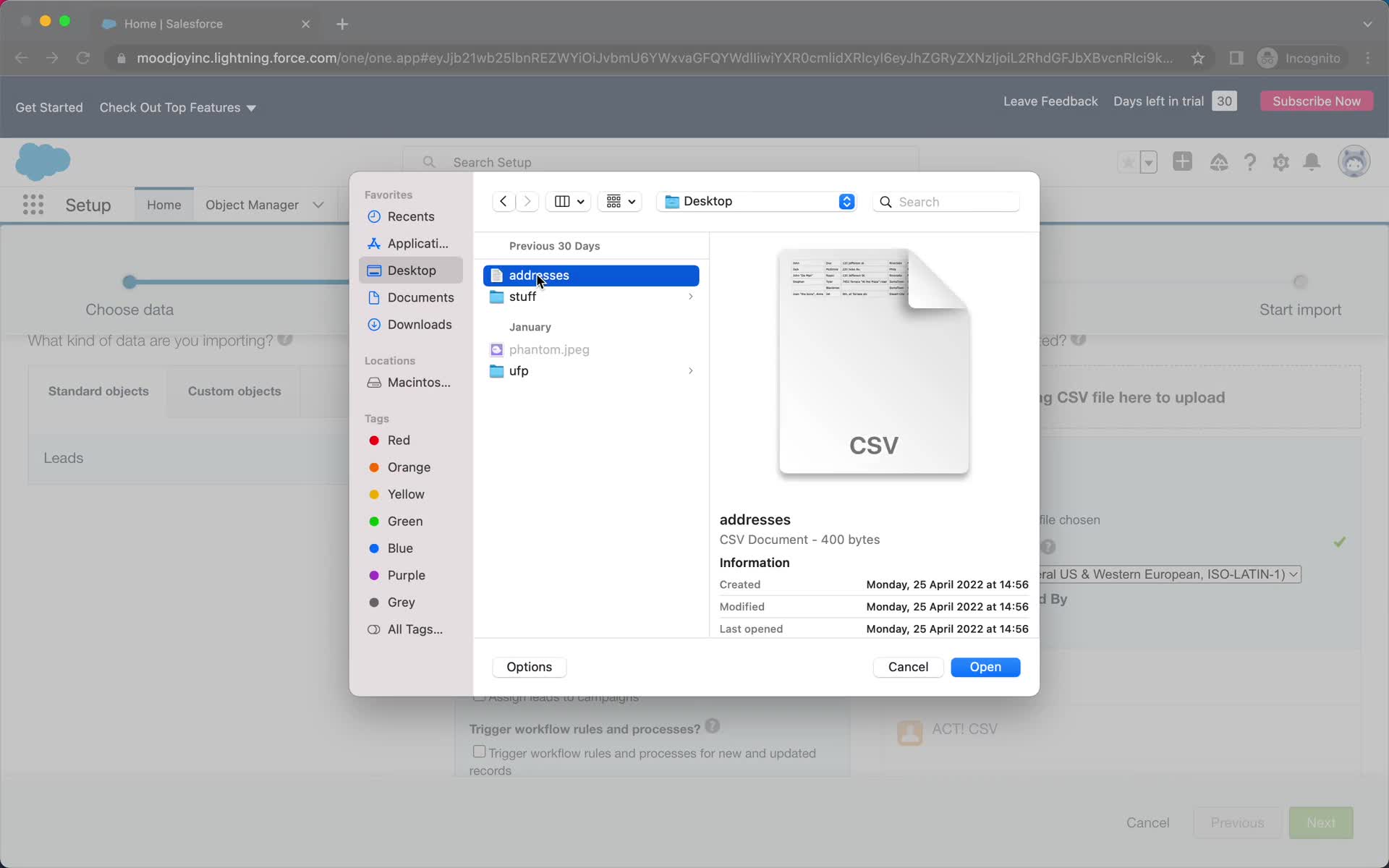Switch to the Home tab in Setup

click(x=164, y=205)
